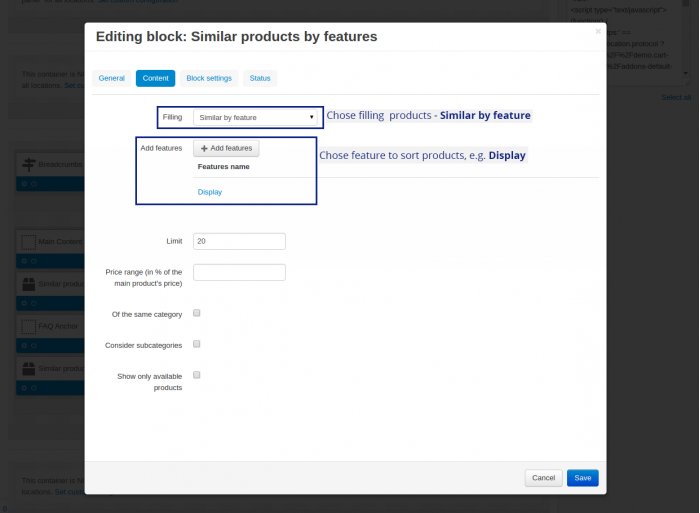Cancel the block editing dialog
Screen dimensions: 700x513
543,478
